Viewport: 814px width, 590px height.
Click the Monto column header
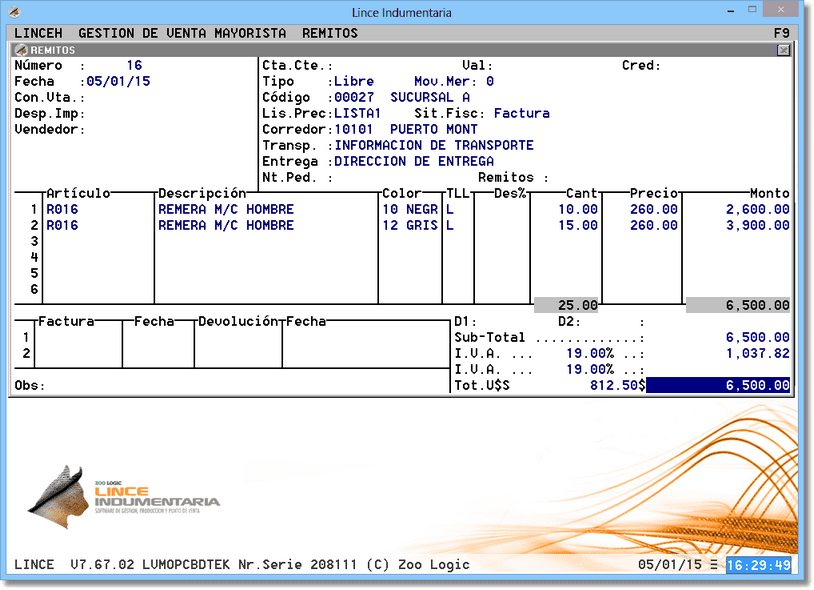tap(770, 194)
